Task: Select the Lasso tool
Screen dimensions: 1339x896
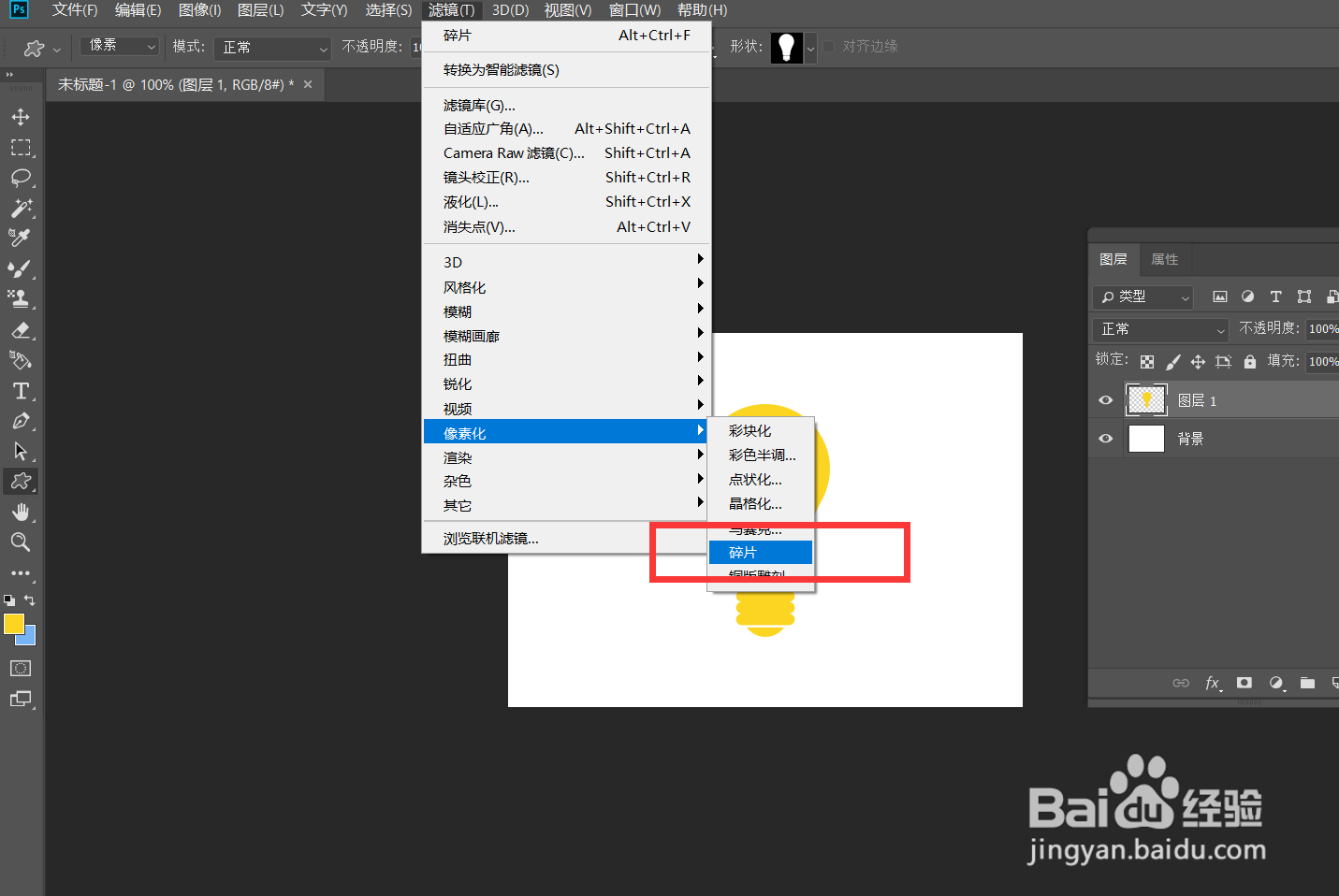Action: (x=21, y=178)
